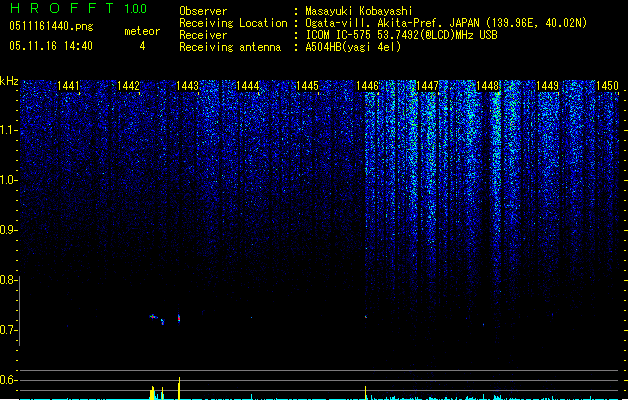This screenshot has width=629, height=400.
Task: Click the HROFFT 1.0.0 title text
Action: (78, 8)
